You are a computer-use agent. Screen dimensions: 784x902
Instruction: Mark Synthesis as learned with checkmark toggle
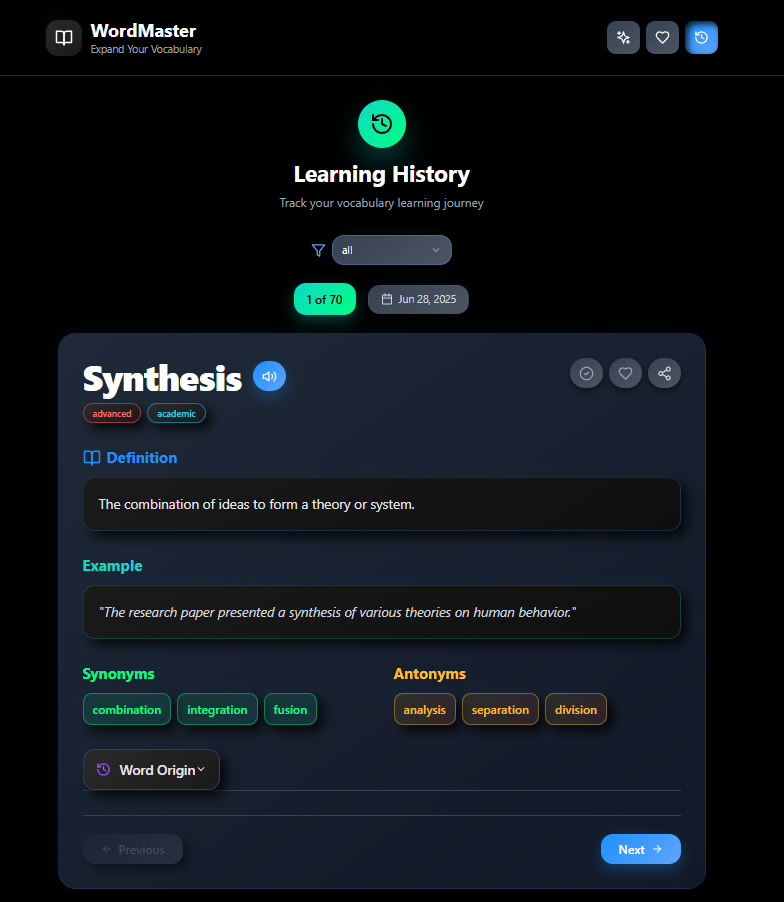click(586, 373)
